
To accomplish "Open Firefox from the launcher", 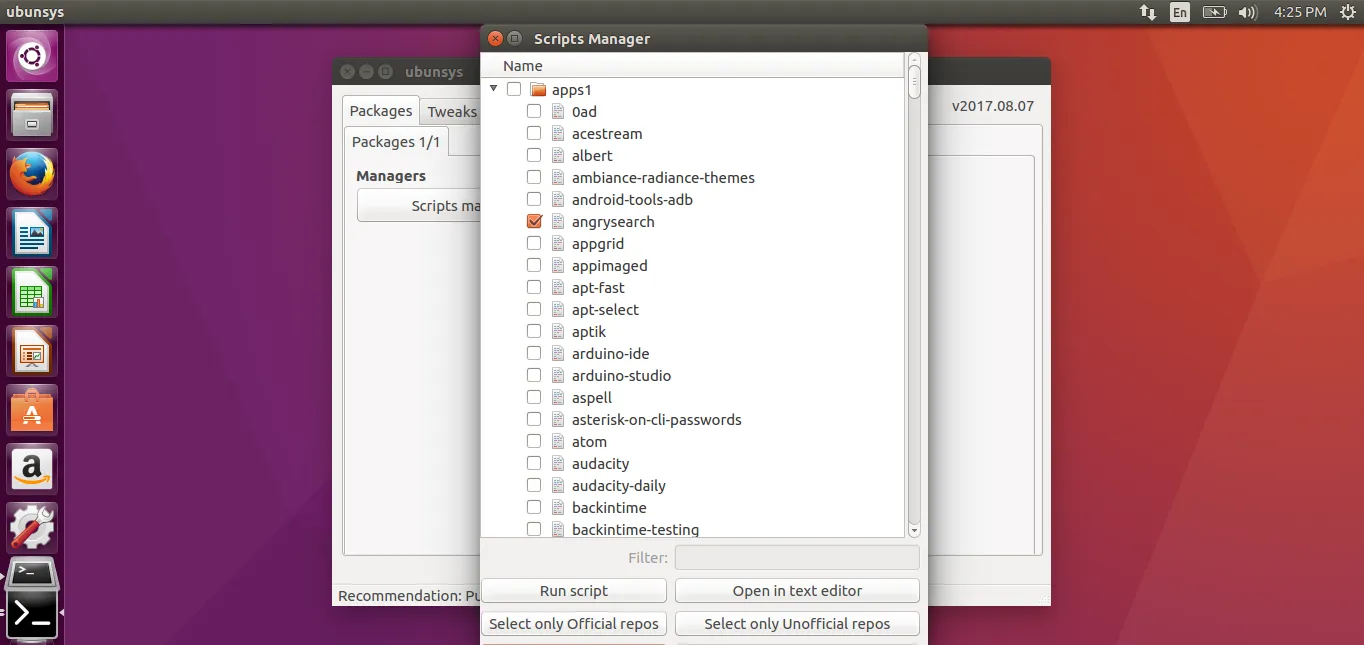I will [32, 174].
